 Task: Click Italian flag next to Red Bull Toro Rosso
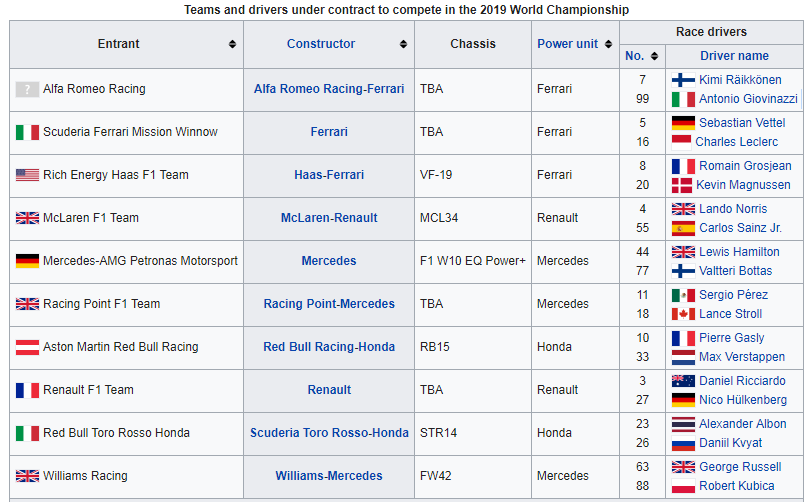[27, 433]
